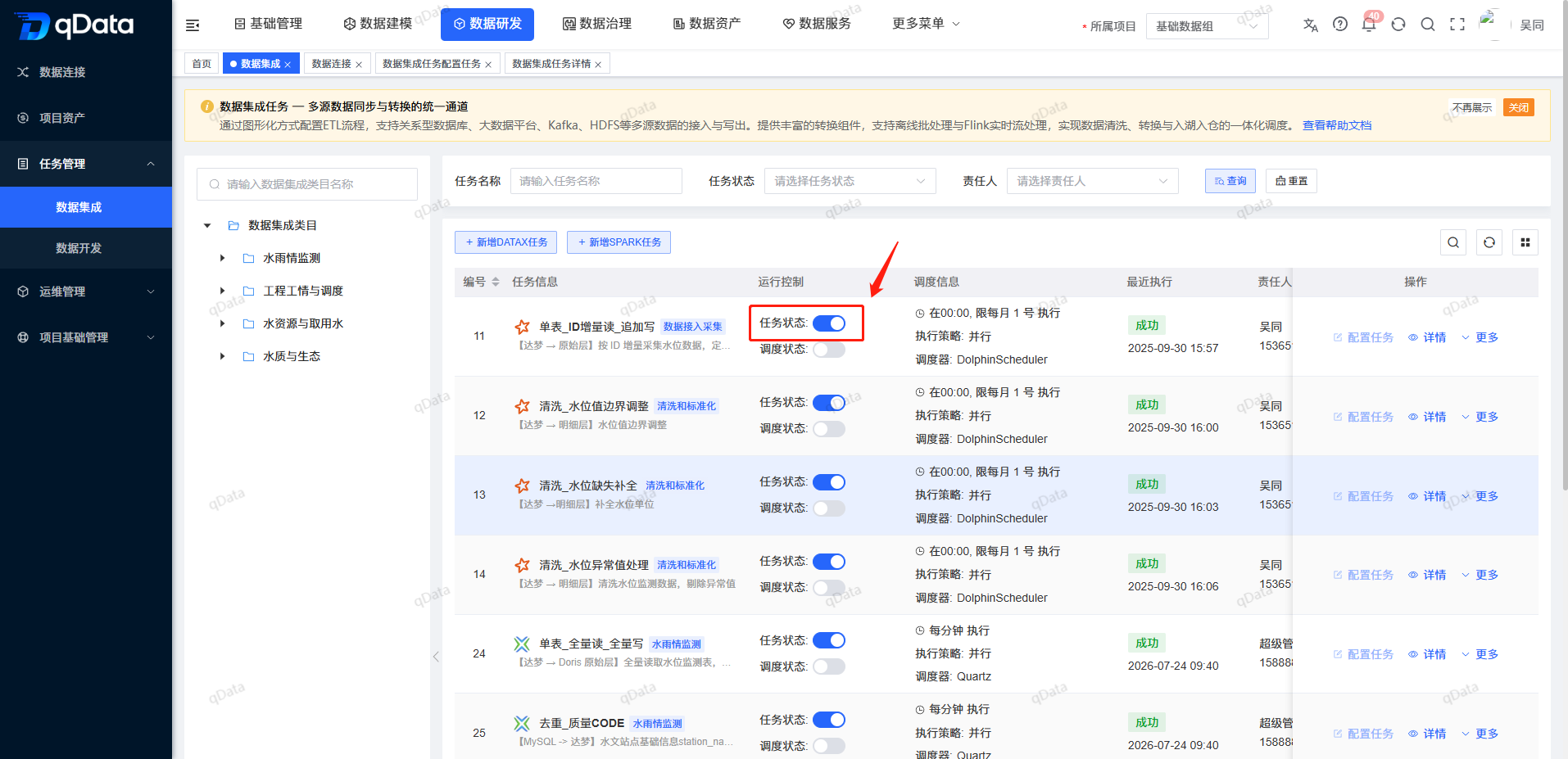Focus the 任务名称 input field
This screenshot has height=759, width=1568.
tap(596, 181)
